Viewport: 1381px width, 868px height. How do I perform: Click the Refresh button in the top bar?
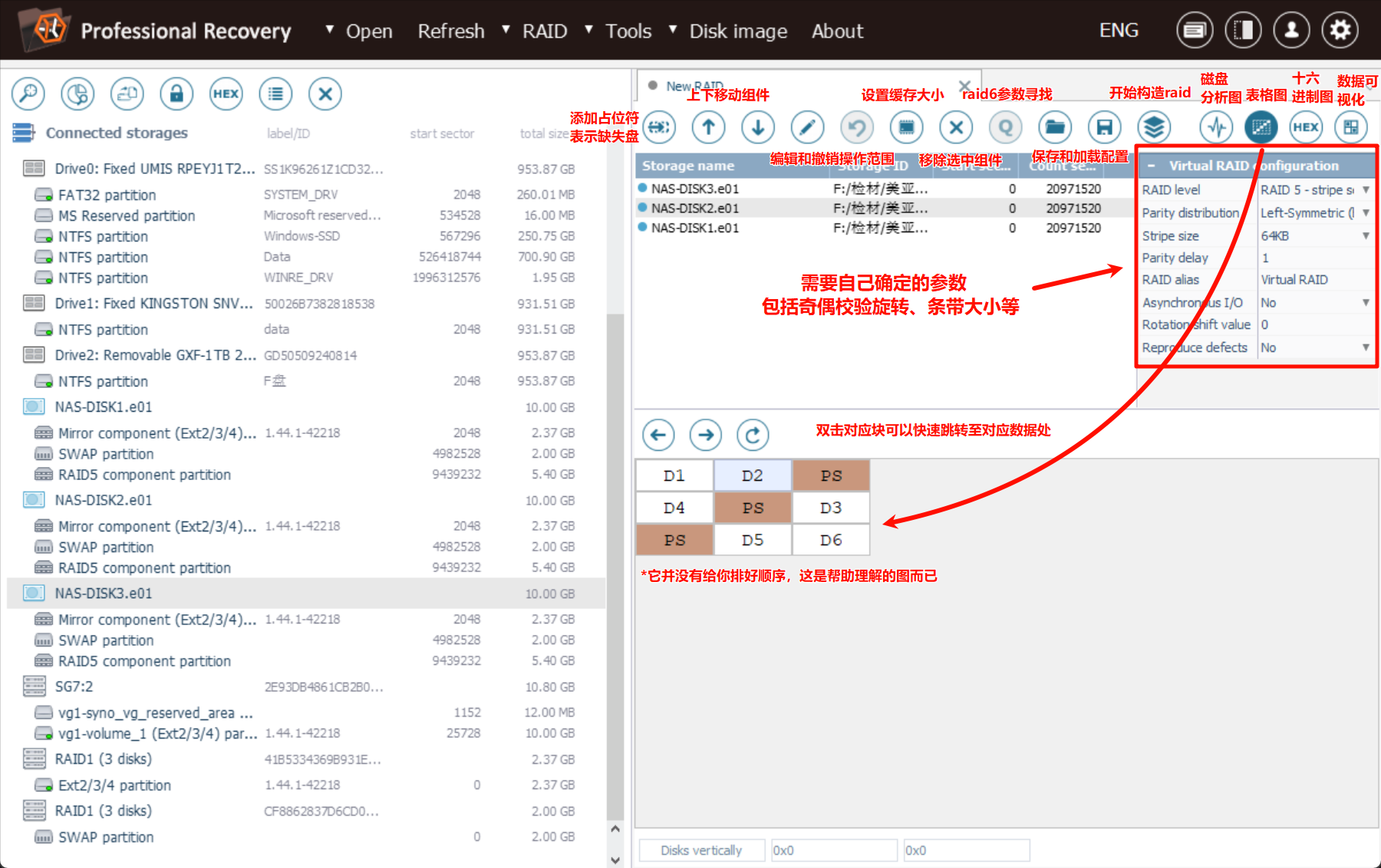pos(450,31)
